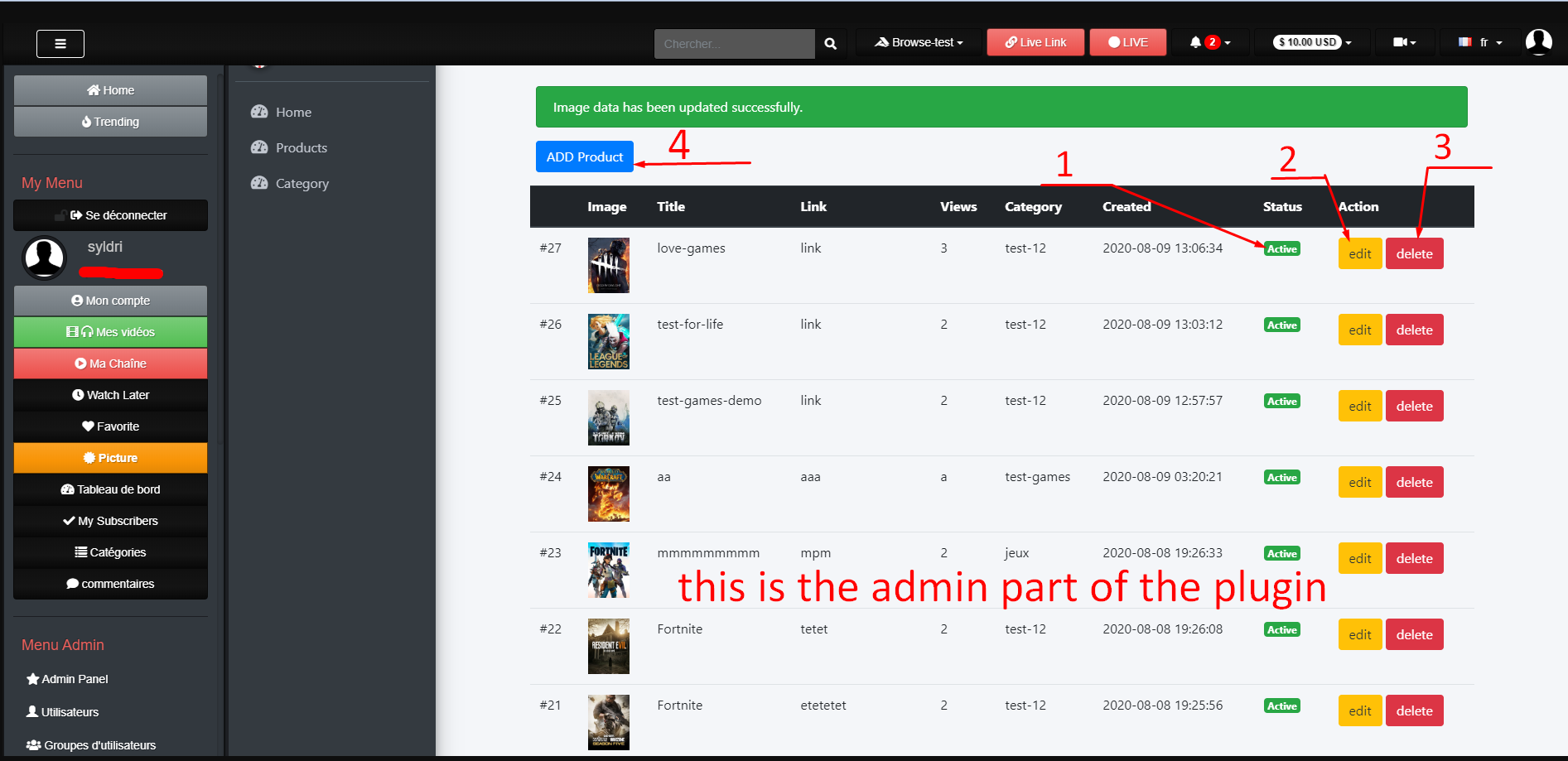
Task: Click the link of test-for-life row
Action: point(811,325)
